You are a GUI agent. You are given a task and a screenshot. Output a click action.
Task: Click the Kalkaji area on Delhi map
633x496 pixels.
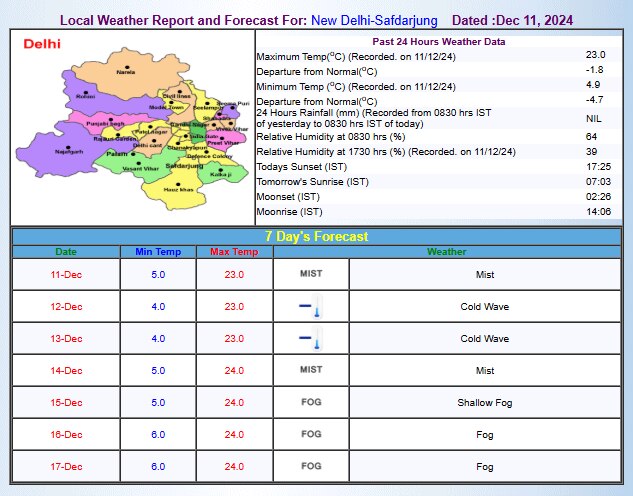tap(222, 174)
